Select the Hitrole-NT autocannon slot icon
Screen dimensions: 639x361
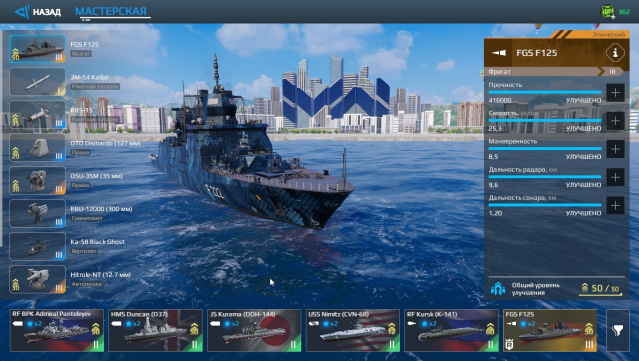click(37, 280)
